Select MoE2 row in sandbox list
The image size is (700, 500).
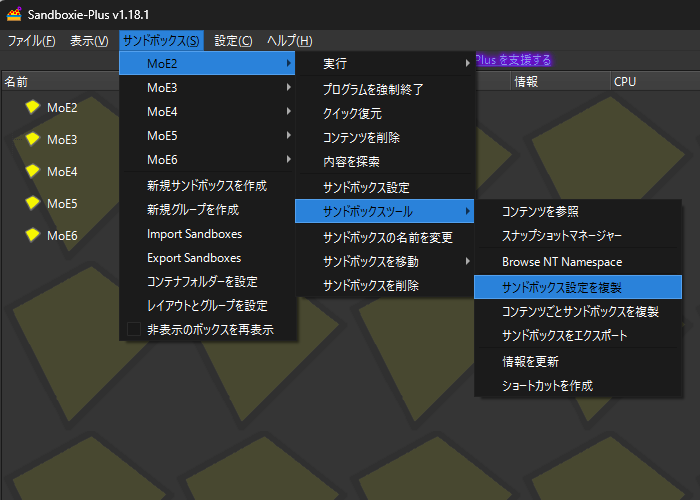pos(62,108)
